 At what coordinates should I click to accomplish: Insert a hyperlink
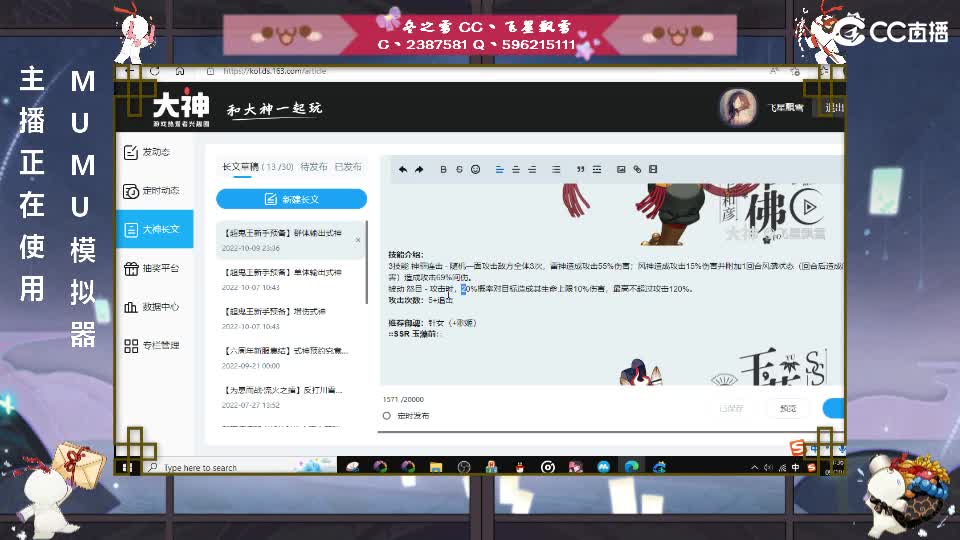point(637,170)
